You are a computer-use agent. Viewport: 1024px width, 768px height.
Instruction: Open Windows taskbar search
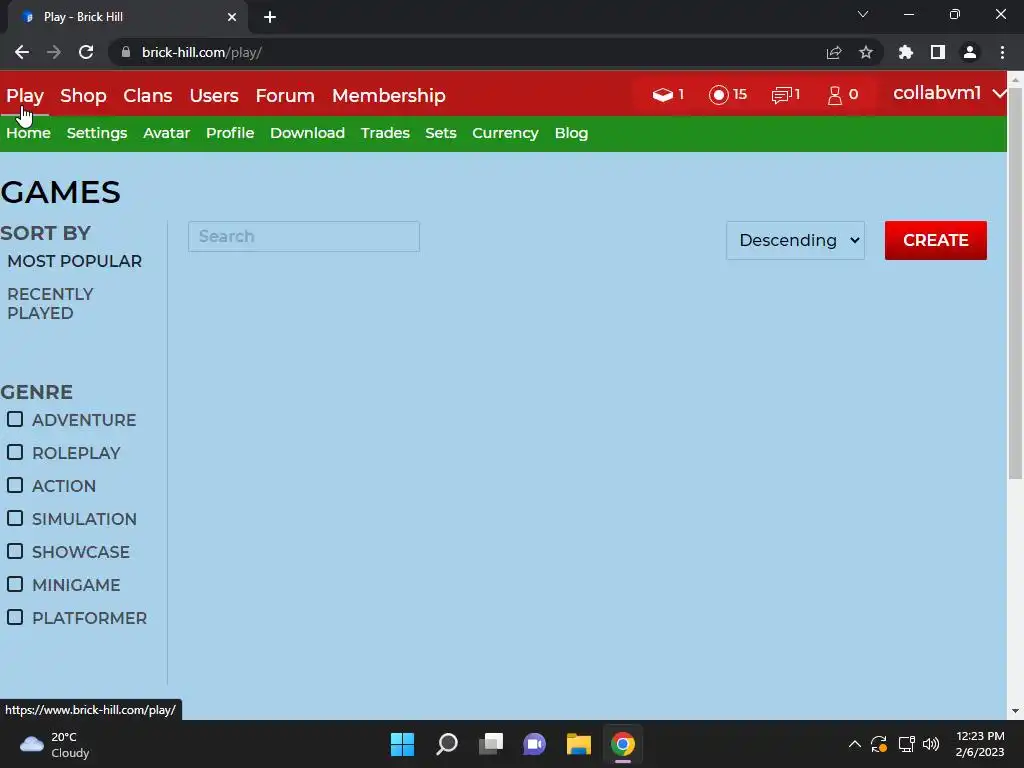447,744
